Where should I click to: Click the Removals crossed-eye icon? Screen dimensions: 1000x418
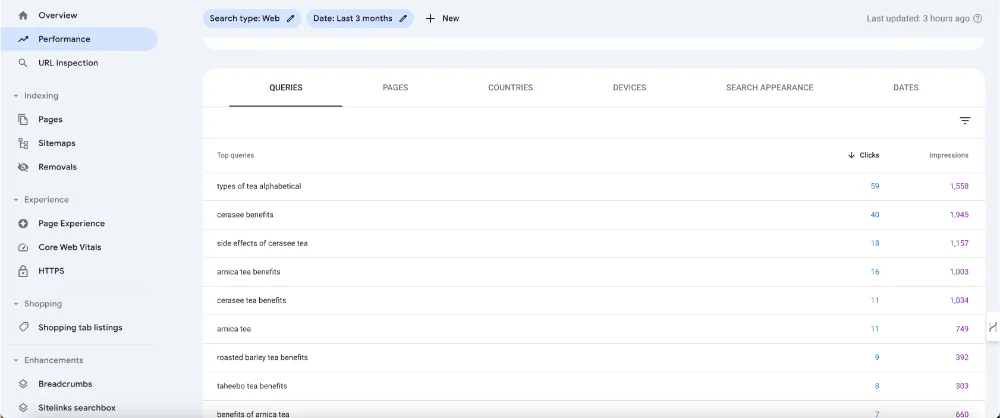pyautogui.click(x=23, y=167)
